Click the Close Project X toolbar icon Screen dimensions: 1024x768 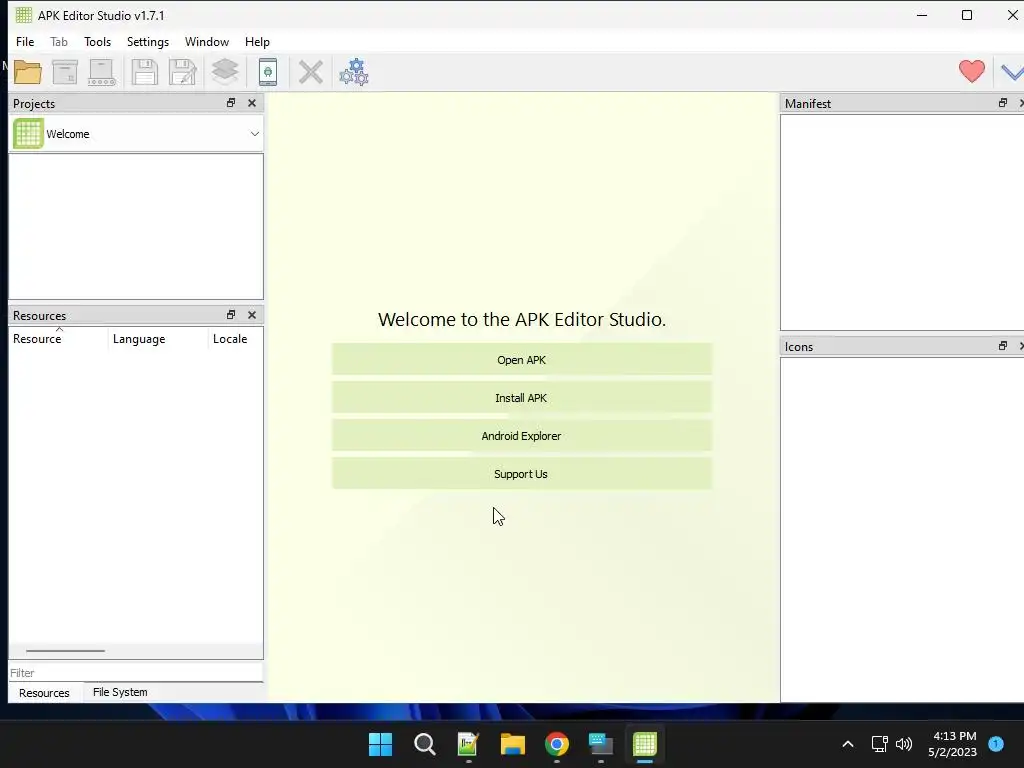[311, 72]
